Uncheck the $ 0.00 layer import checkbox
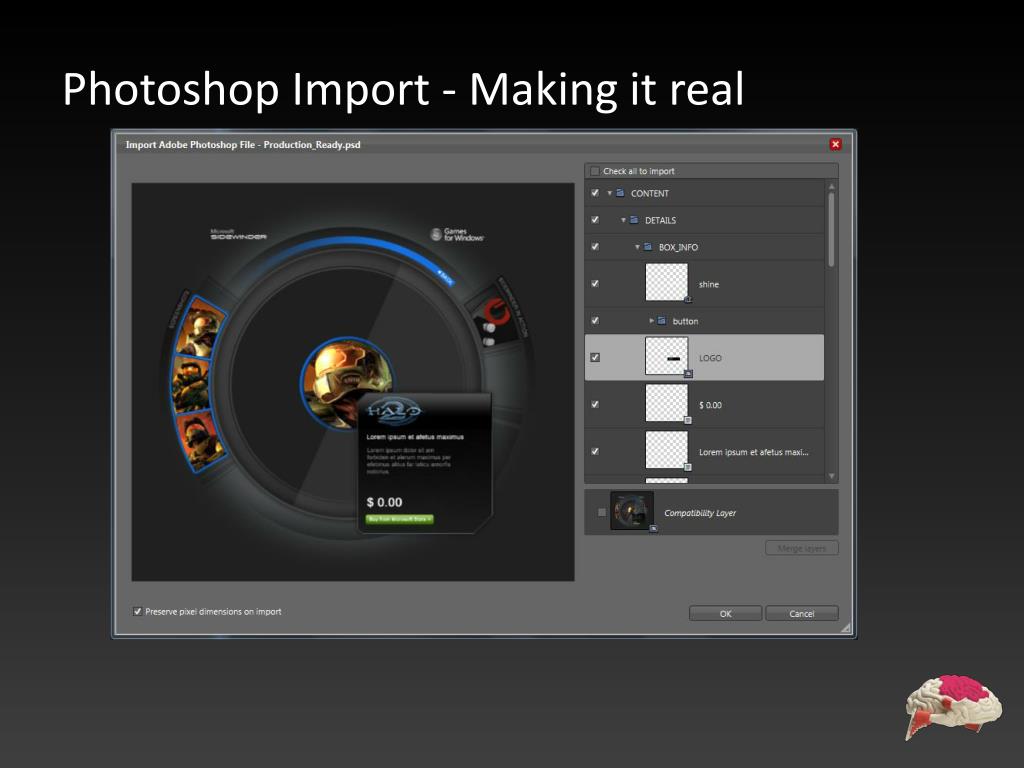 pyautogui.click(x=595, y=405)
